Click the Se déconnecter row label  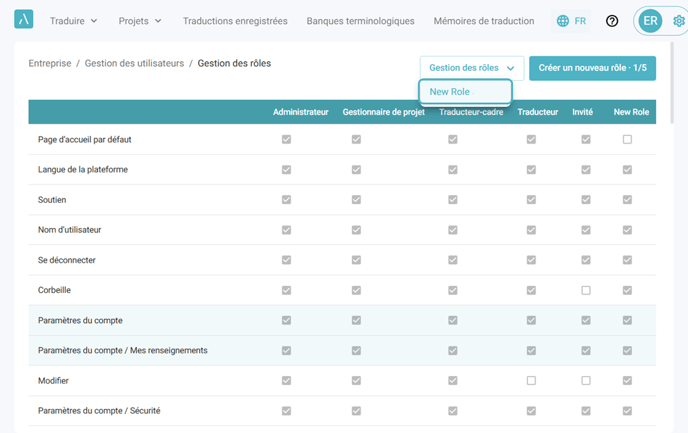click(x=67, y=260)
